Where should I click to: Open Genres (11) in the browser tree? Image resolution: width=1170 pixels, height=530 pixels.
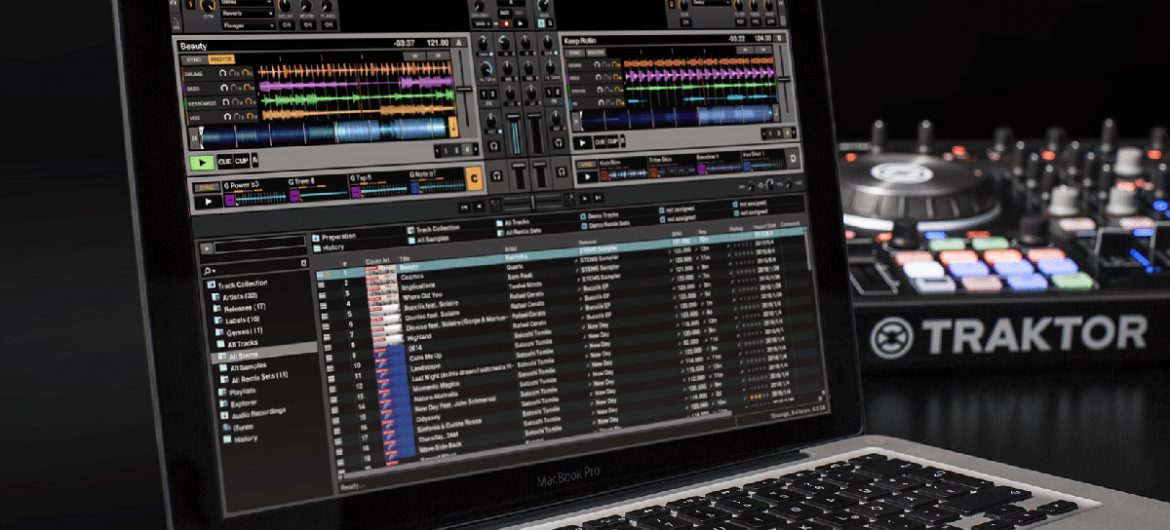pos(244,331)
